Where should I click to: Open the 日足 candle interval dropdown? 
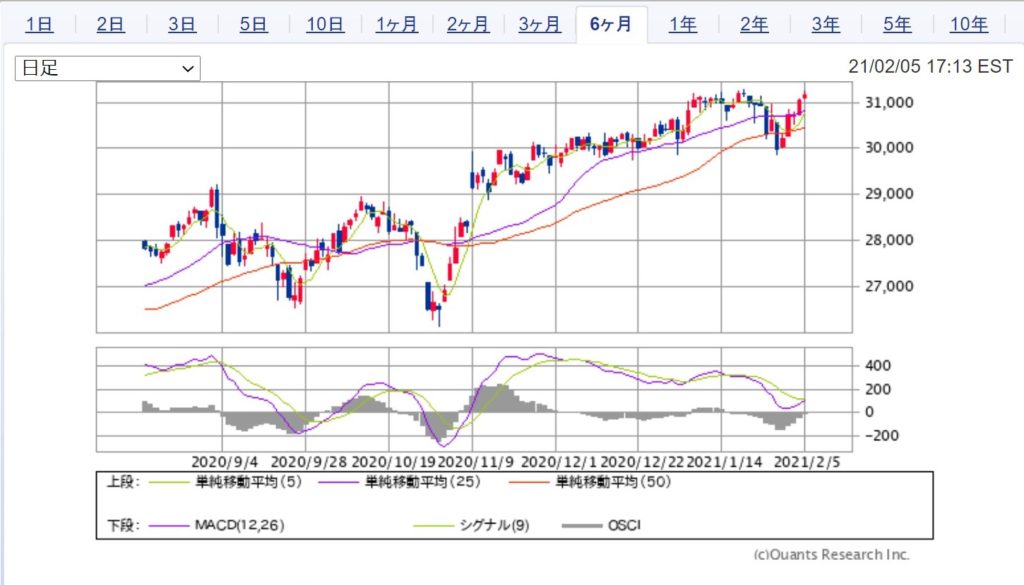pos(107,68)
